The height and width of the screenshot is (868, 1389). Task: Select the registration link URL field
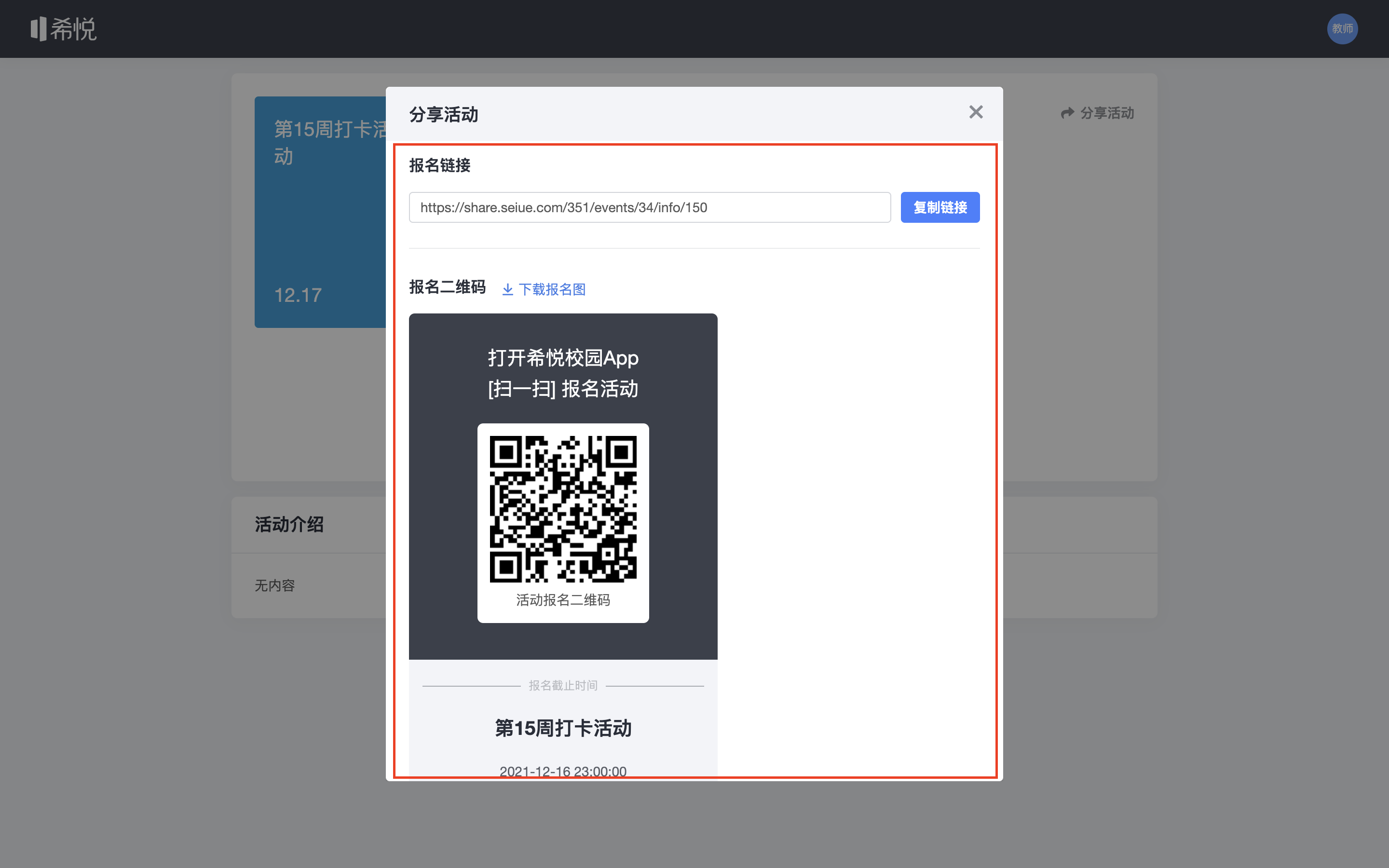tap(649, 207)
